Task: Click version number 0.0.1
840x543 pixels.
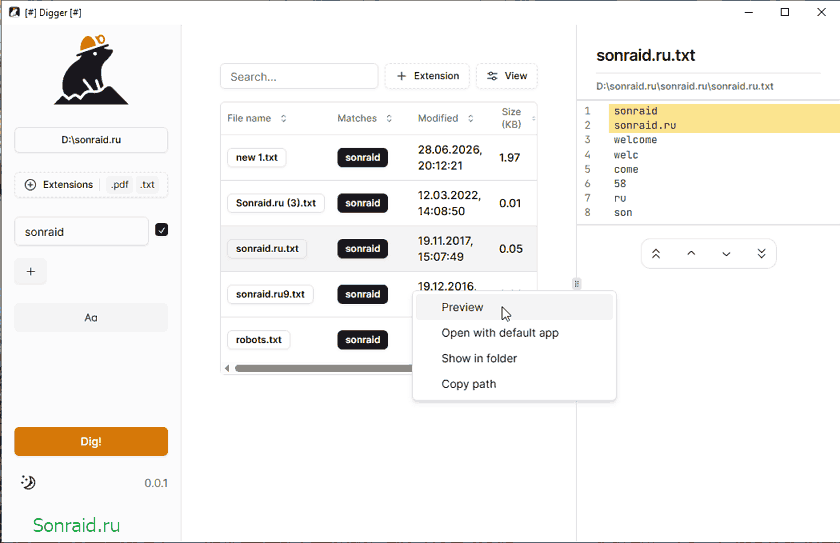Action: coord(156,483)
